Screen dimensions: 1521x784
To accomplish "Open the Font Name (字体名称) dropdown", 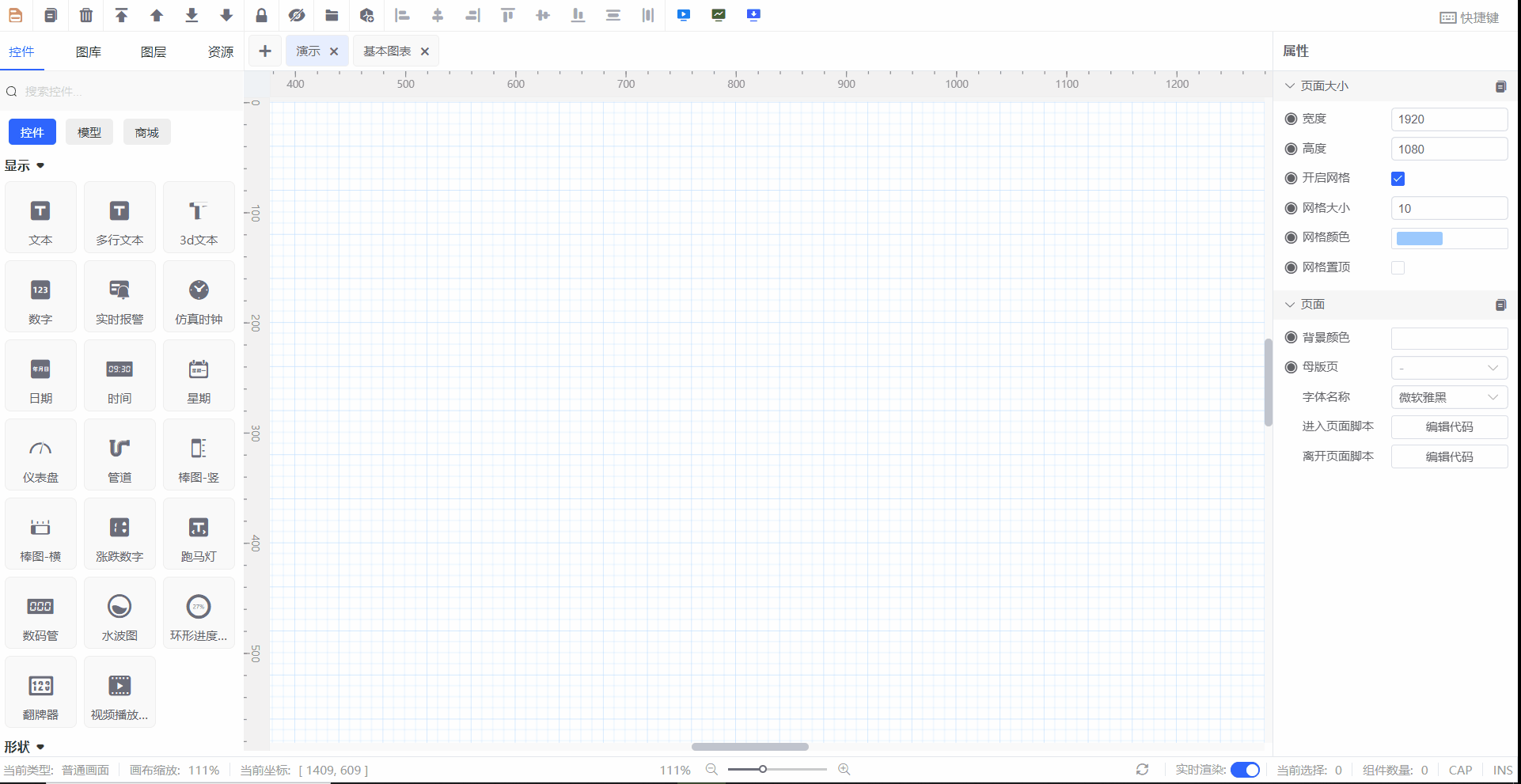I will coord(1448,397).
